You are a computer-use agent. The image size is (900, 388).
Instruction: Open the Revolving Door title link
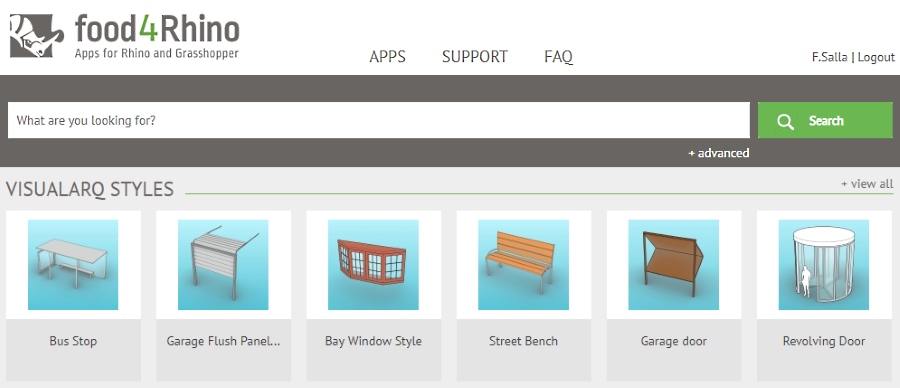(x=824, y=341)
